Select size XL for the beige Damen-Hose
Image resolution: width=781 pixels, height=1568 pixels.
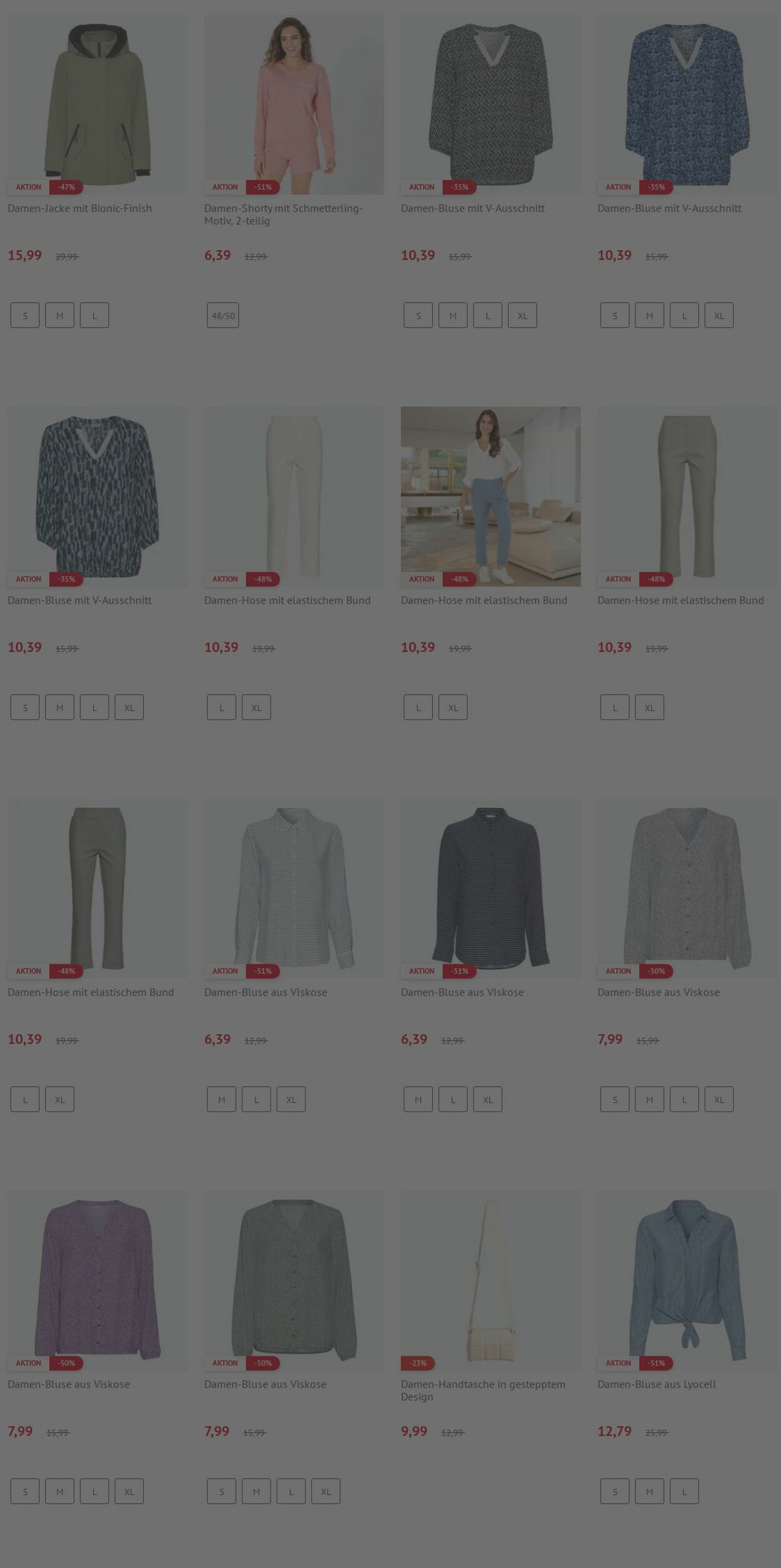[x=256, y=707]
